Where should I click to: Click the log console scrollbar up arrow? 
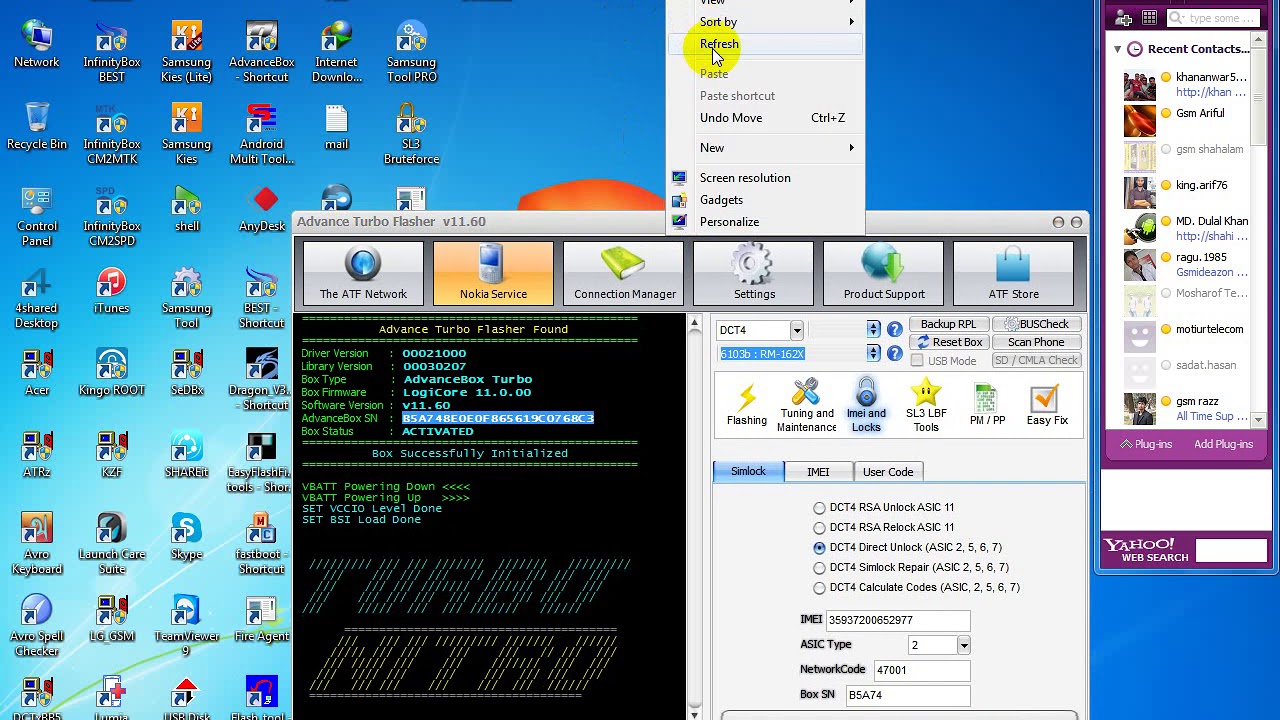pyautogui.click(x=694, y=323)
